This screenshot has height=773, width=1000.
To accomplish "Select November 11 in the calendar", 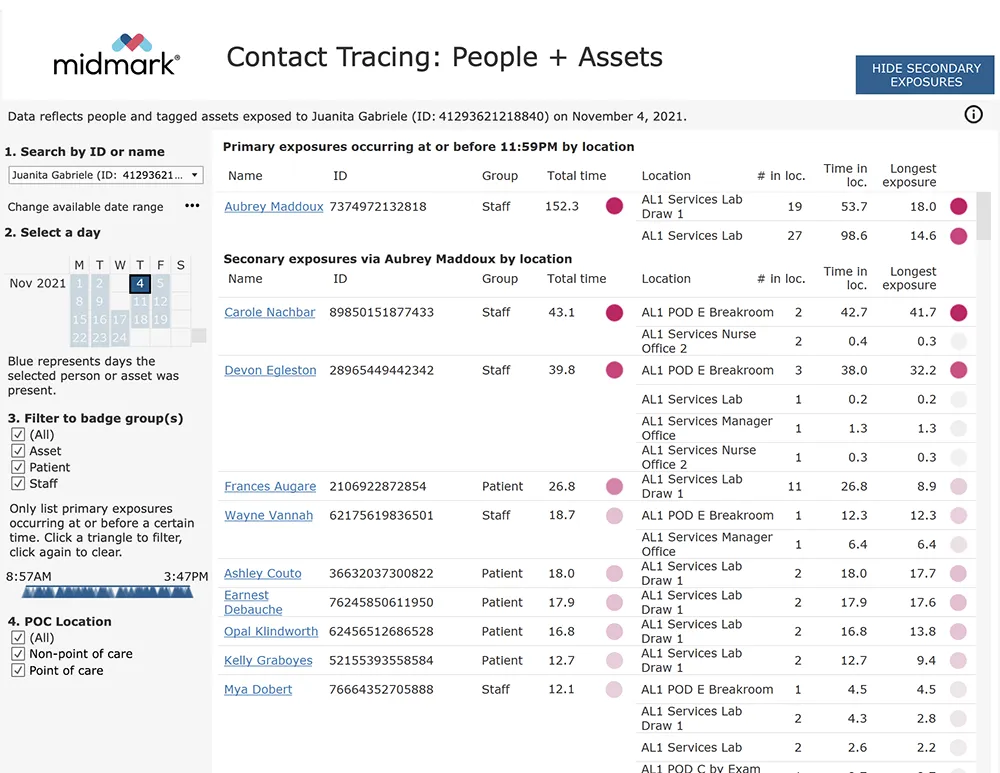I will (x=140, y=301).
